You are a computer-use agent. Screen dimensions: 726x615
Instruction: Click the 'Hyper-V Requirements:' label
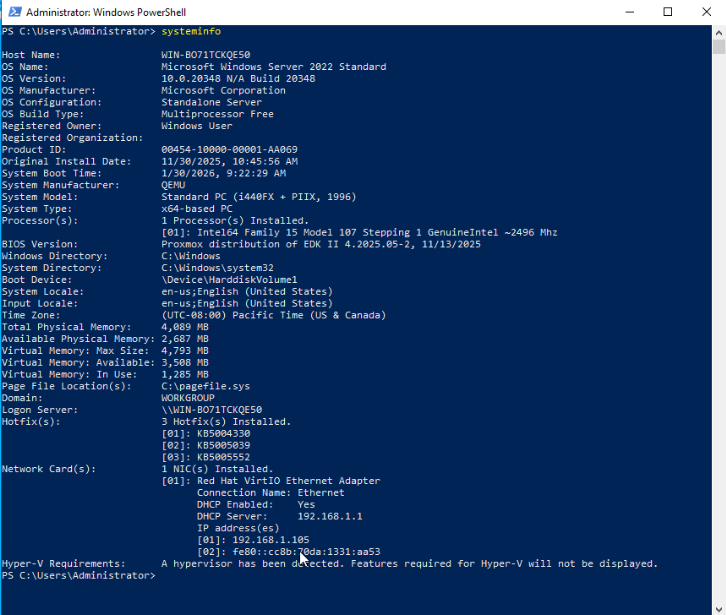click(x=63, y=564)
